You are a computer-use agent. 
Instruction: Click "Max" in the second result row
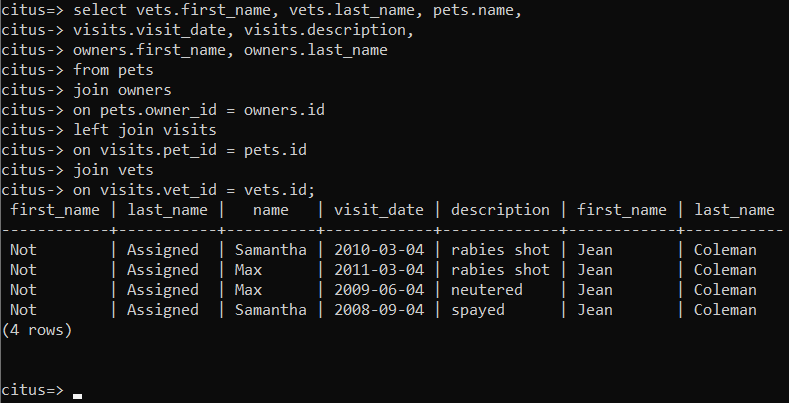click(249, 270)
